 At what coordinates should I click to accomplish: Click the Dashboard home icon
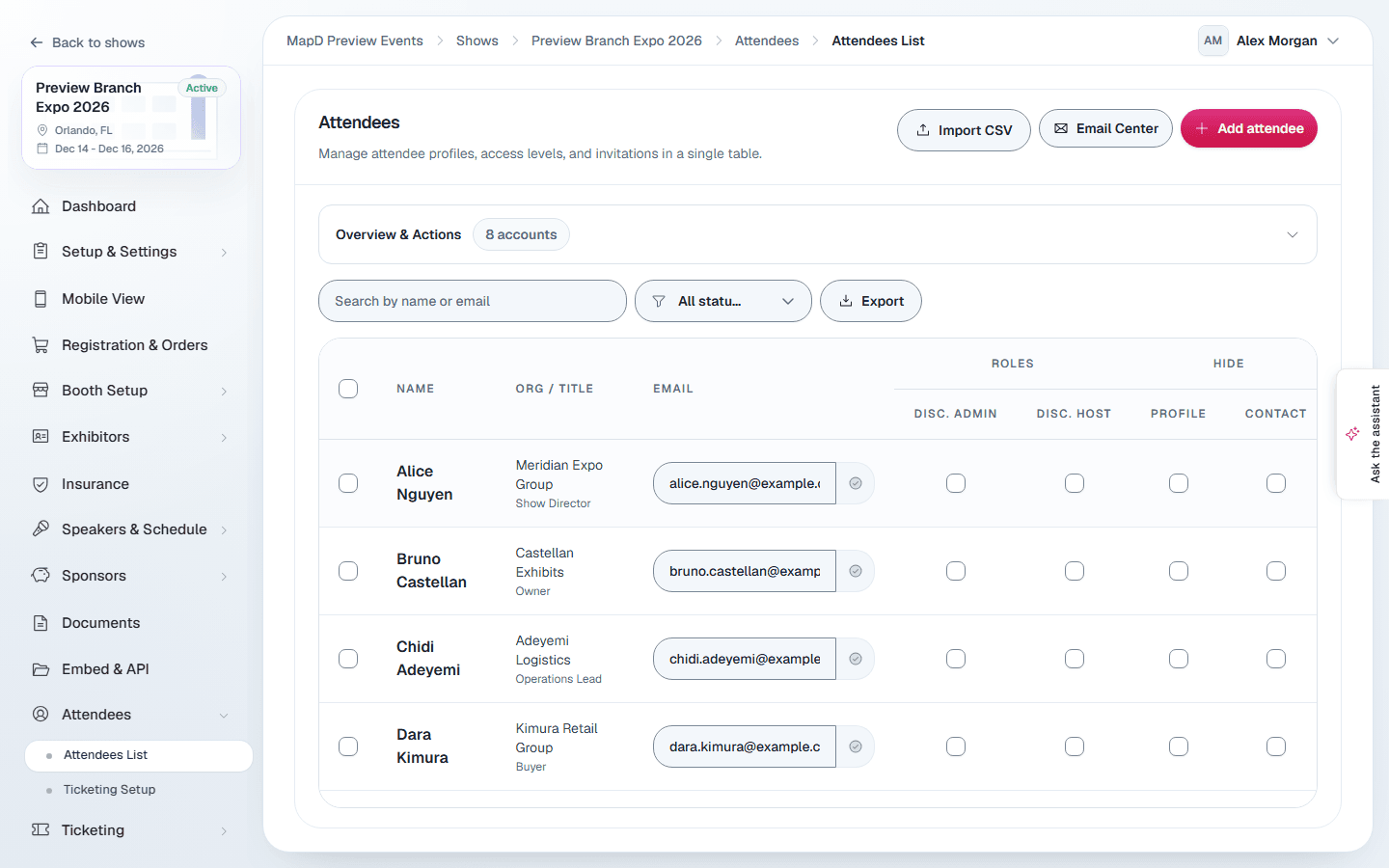click(41, 206)
